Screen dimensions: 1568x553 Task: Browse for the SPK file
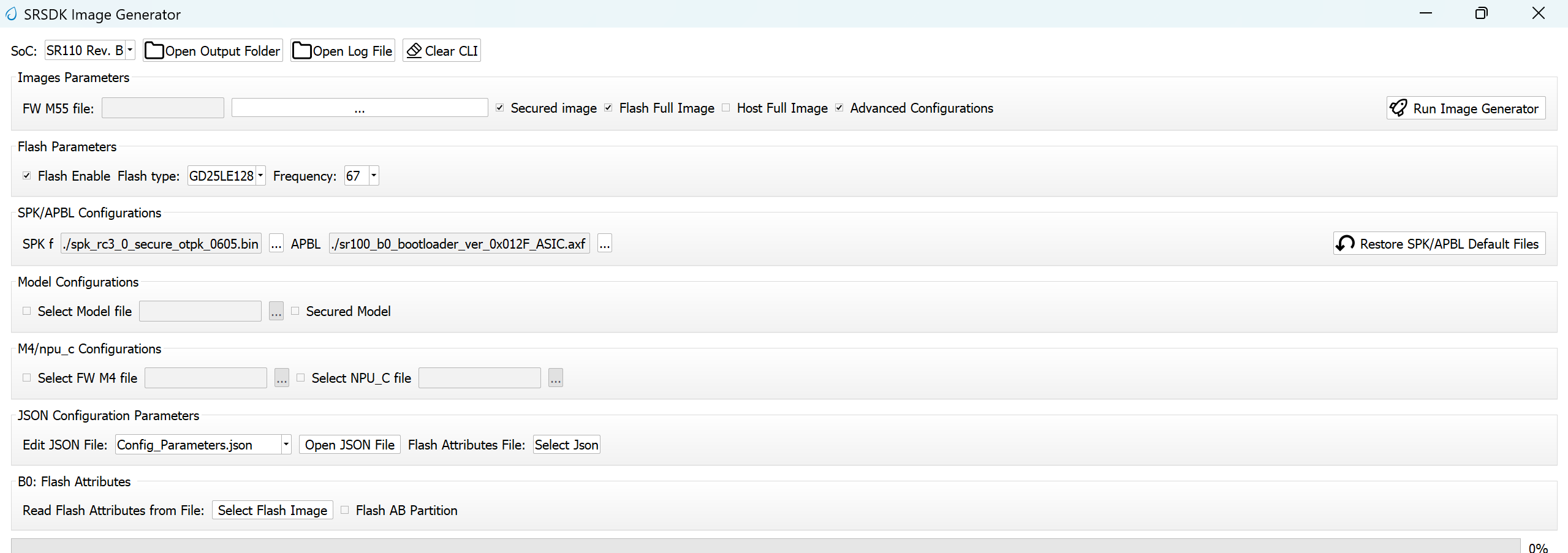tap(276, 244)
